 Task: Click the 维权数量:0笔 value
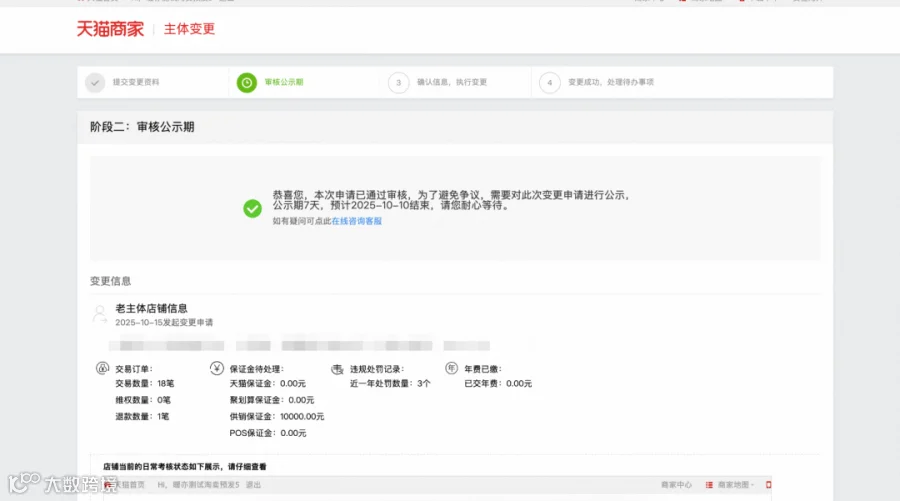tap(143, 400)
